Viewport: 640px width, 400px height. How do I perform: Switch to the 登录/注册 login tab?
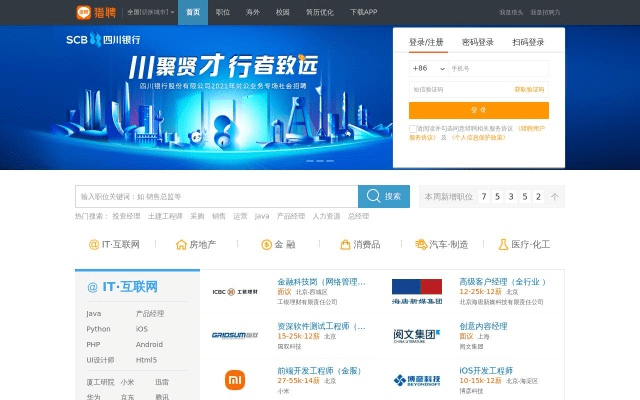(426, 42)
